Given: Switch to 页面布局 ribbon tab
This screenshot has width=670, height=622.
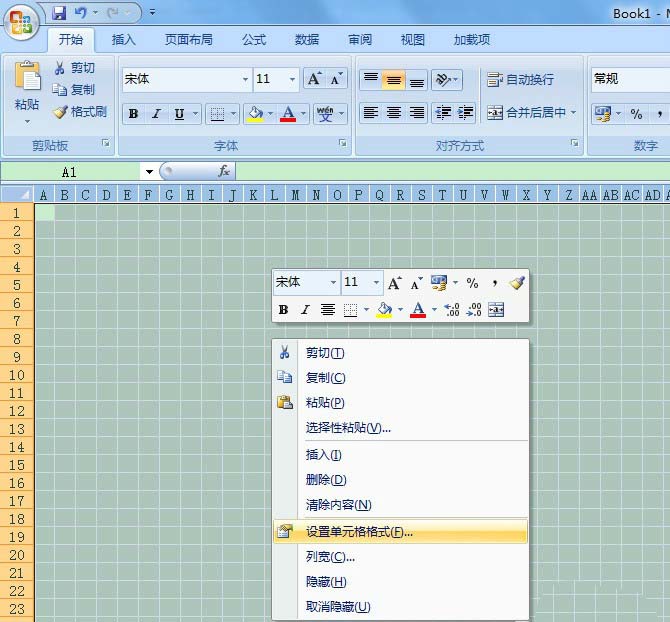Looking at the screenshot, I should point(188,40).
